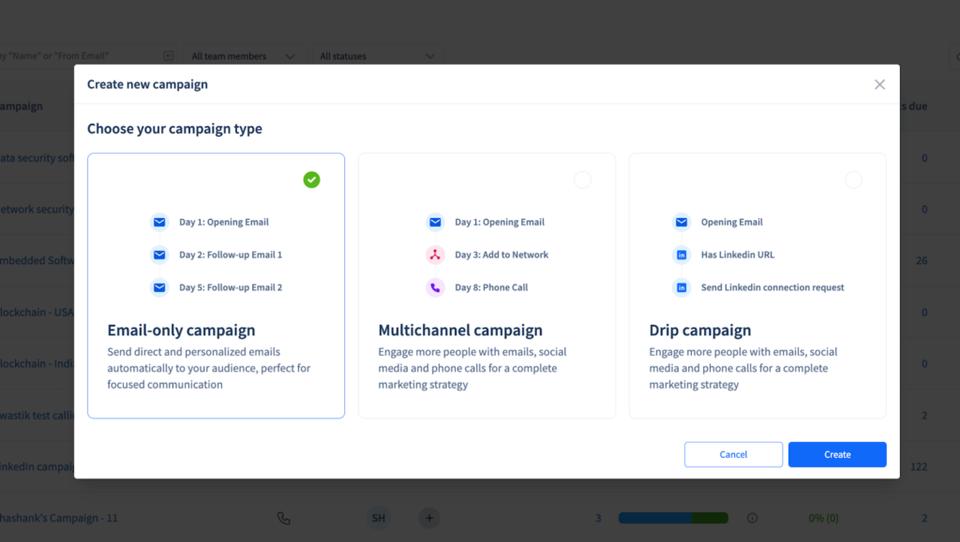Click the progress bar in Shashank's Campaign row

673,518
